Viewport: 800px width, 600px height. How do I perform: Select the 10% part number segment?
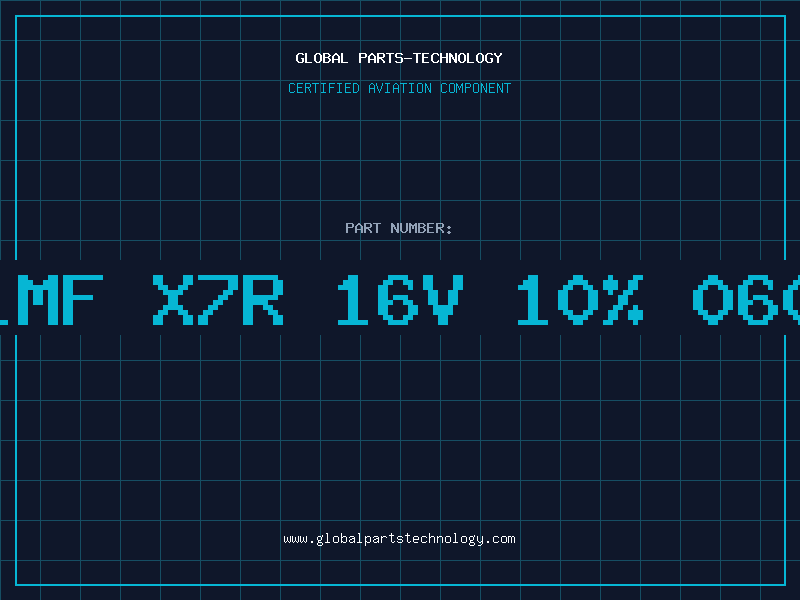point(580,299)
